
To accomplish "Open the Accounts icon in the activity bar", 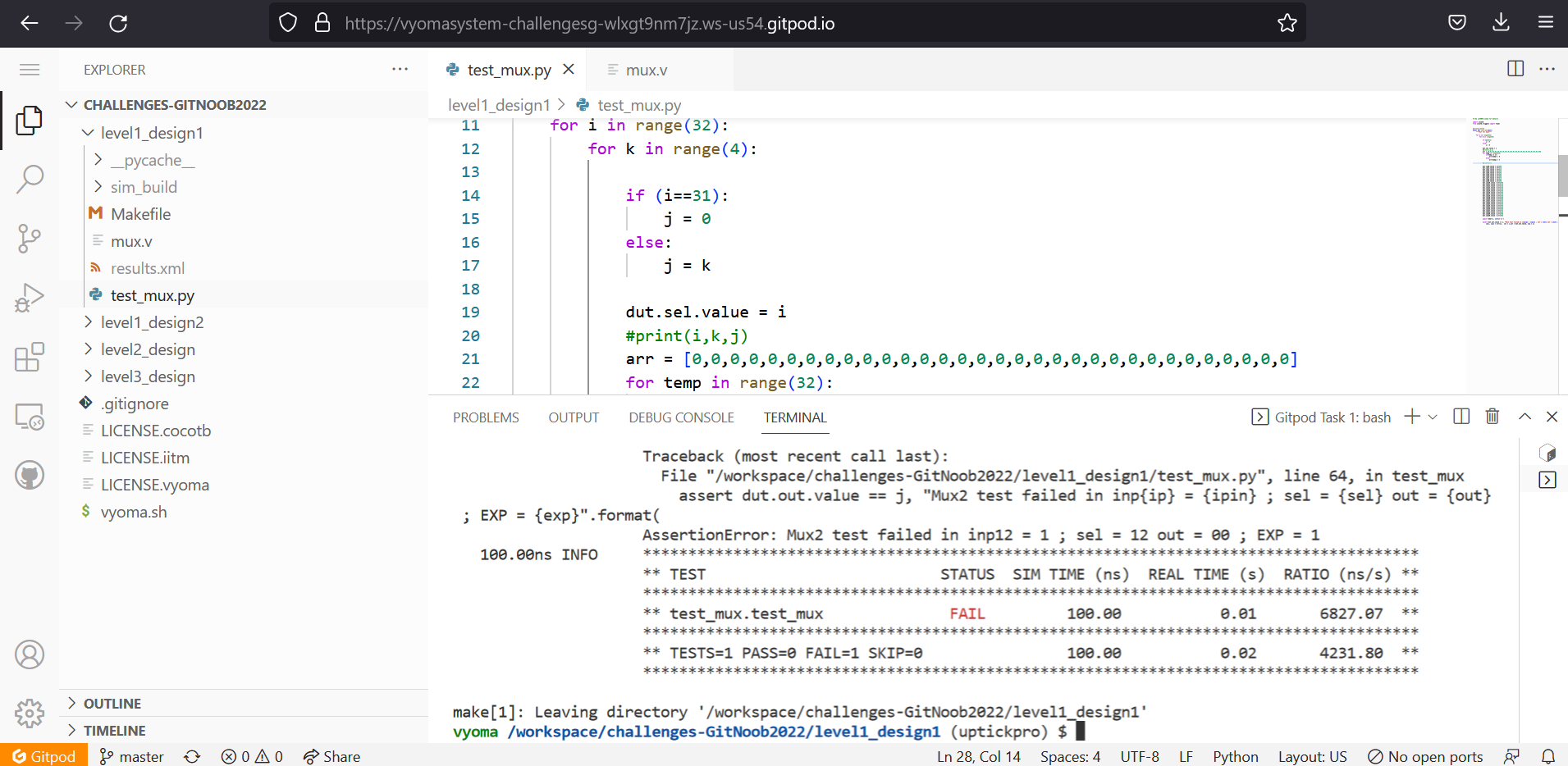I will pos(30,654).
